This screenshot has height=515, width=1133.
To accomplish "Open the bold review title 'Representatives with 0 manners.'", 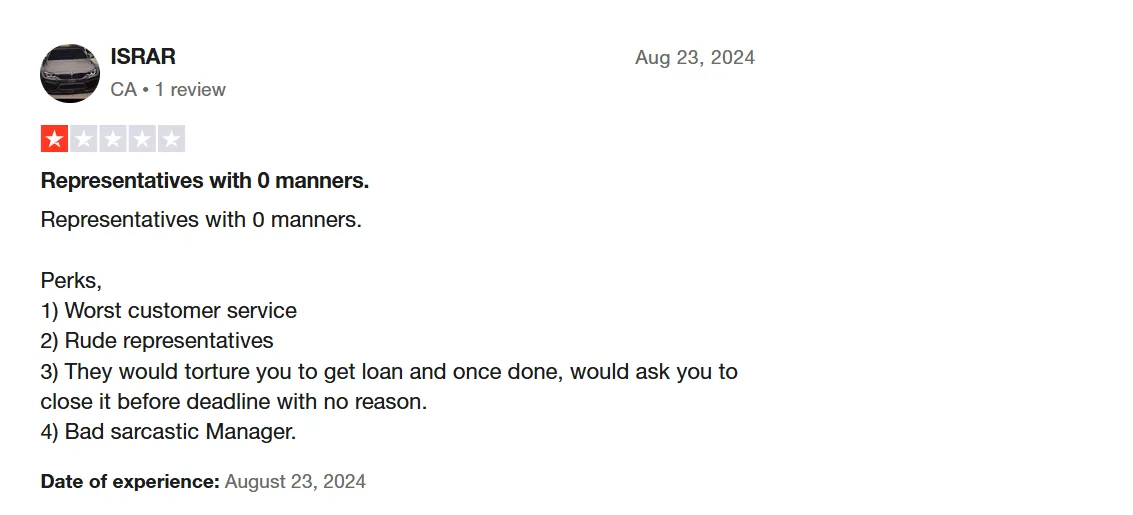I will click(x=204, y=181).
